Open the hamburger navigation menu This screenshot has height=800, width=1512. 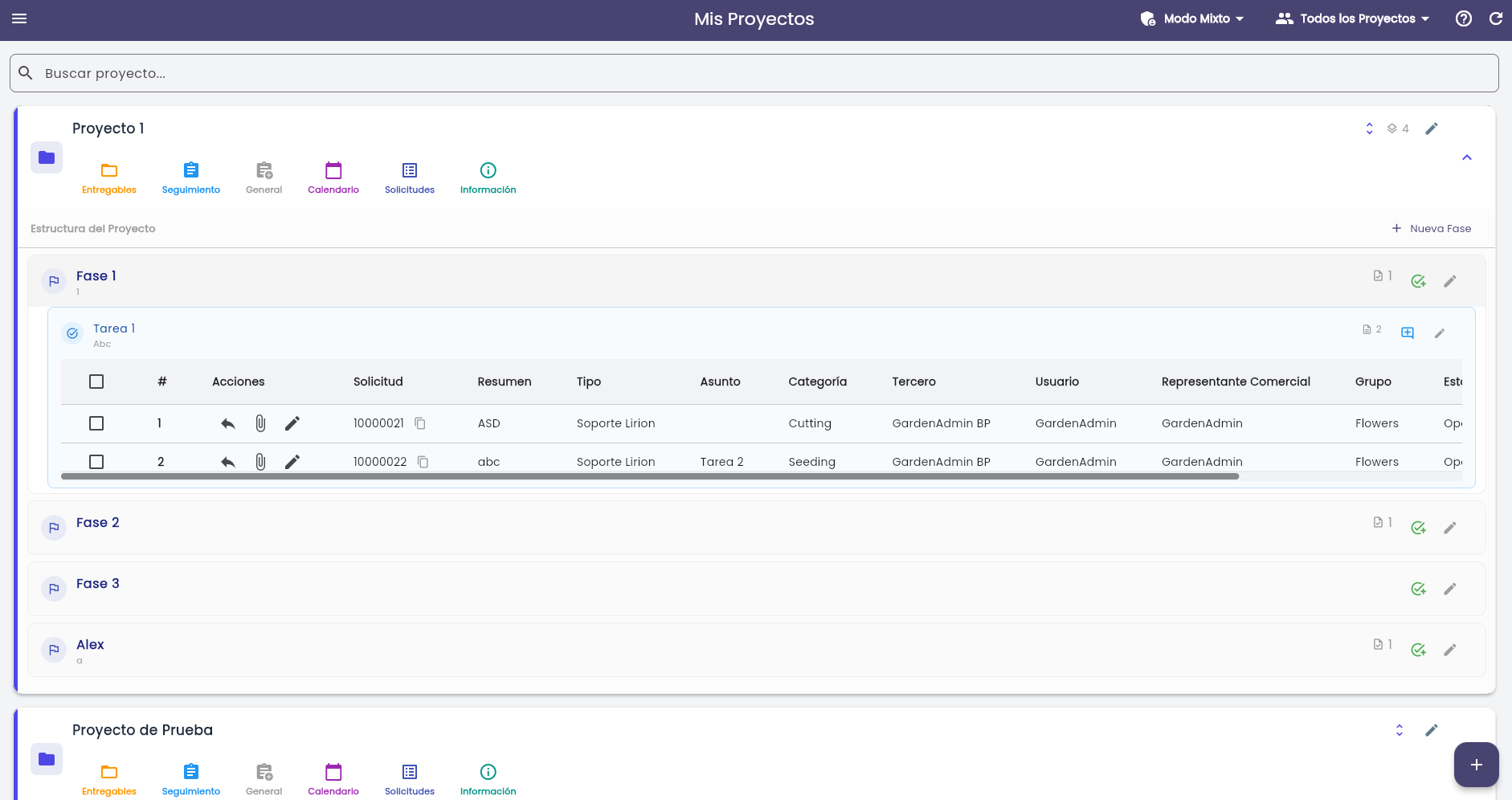19,18
